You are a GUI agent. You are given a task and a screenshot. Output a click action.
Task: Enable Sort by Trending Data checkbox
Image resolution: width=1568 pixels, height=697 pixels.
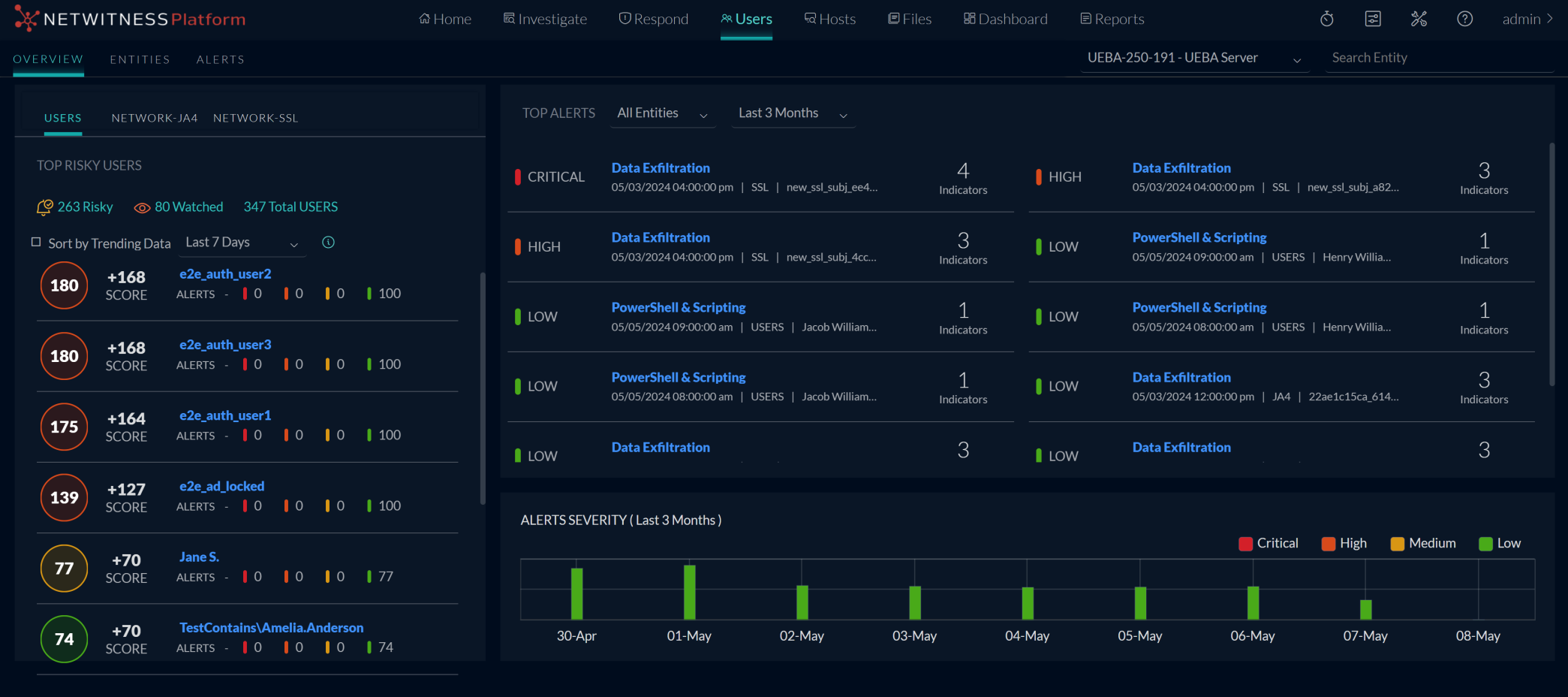[36, 242]
